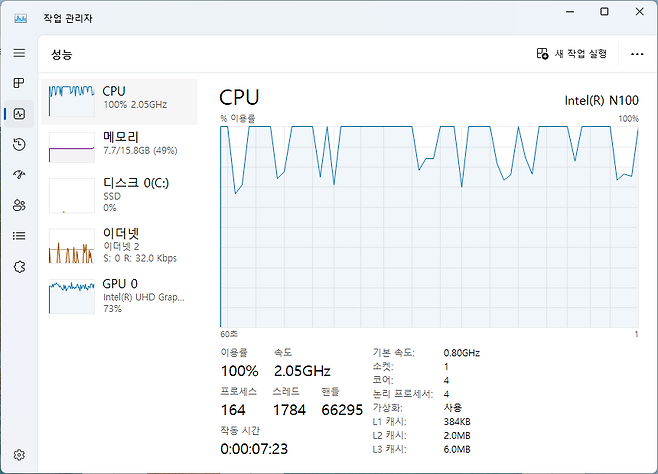Click the CPU usage graph
This screenshot has width=658, height=474.
(x=429, y=225)
